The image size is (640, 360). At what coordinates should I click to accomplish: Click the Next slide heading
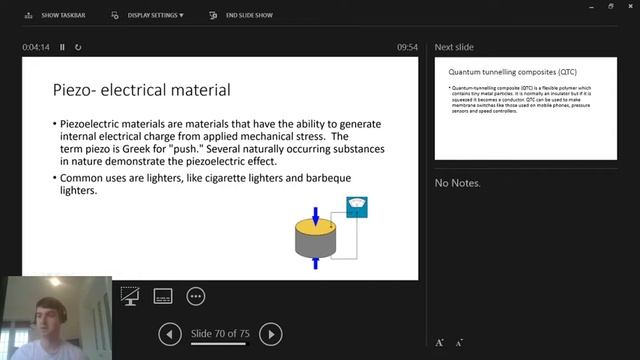click(x=454, y=47)
